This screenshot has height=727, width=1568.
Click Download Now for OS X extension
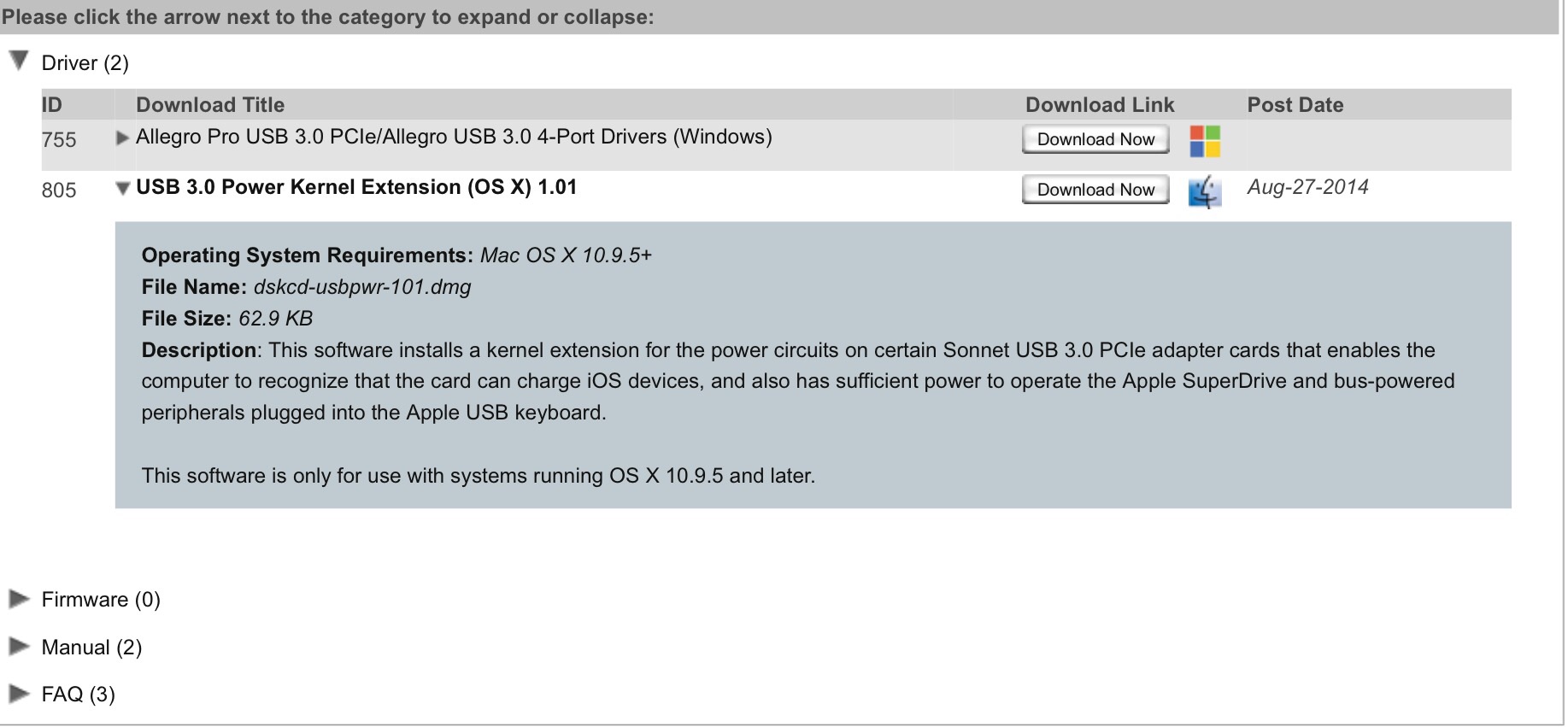[1095, 190]
